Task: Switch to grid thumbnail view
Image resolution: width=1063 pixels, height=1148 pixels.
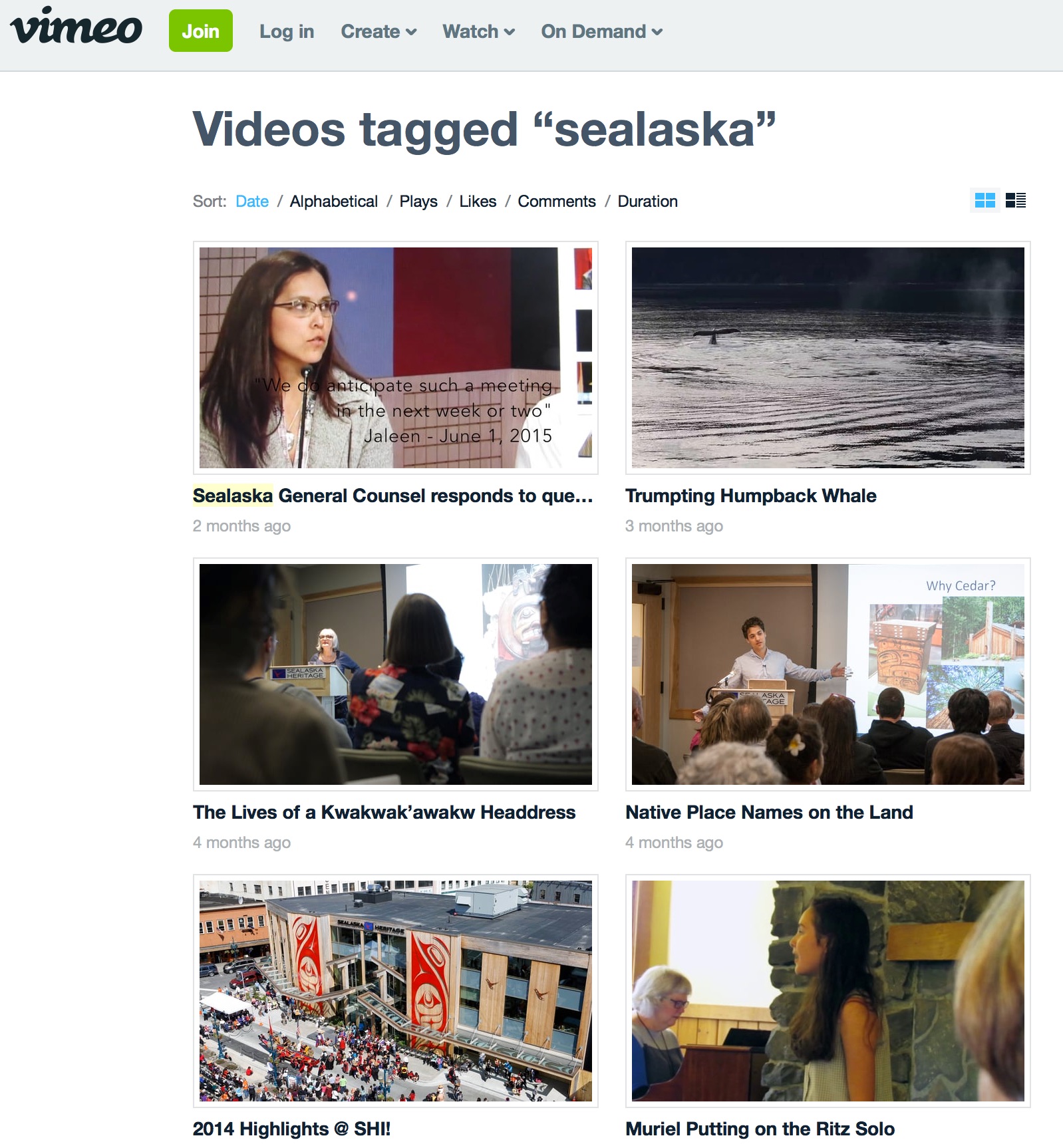Action: point(985,200)
